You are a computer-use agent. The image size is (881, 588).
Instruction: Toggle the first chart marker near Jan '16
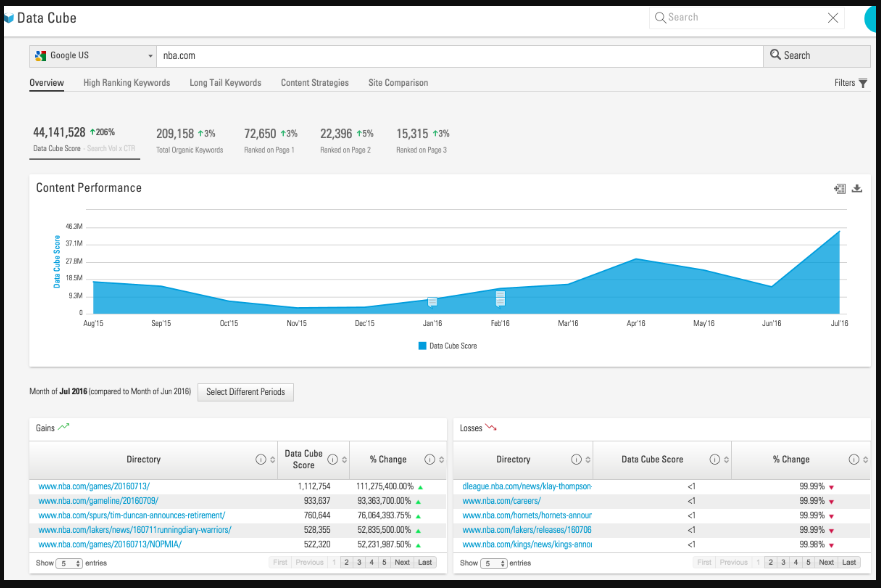431,300
